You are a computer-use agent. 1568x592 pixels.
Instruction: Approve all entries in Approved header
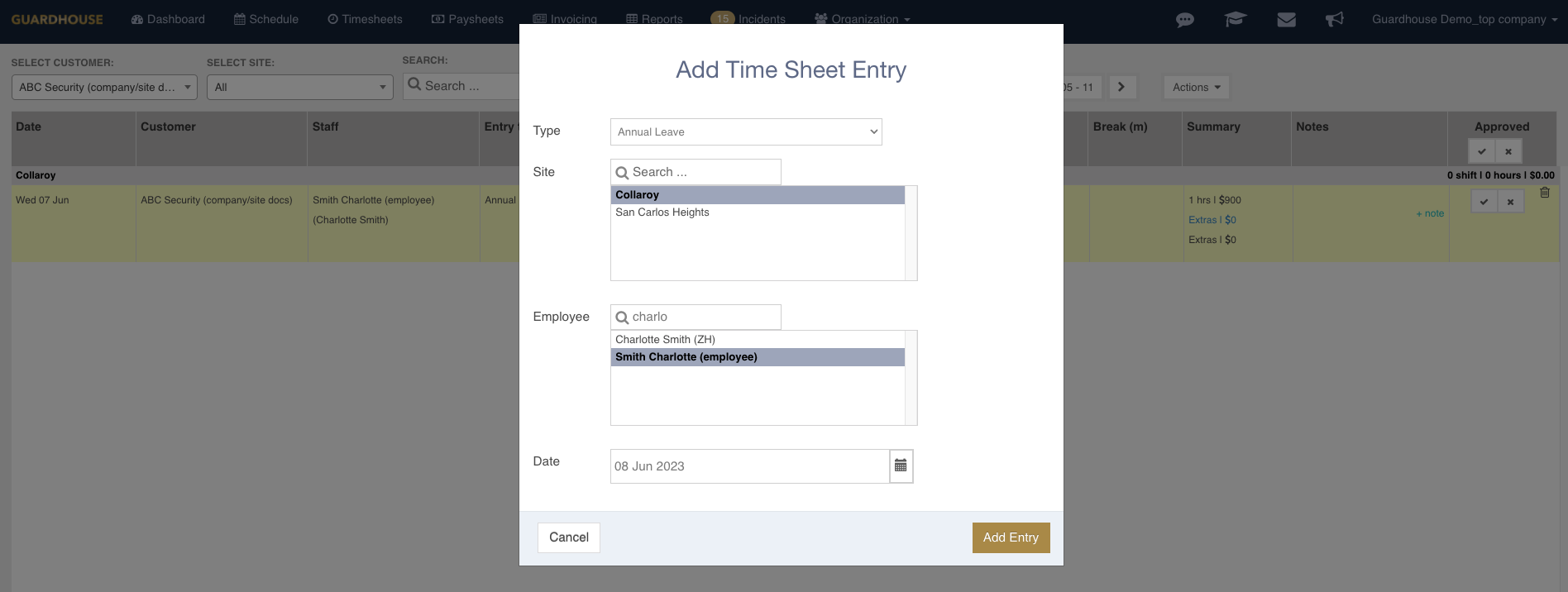click(x=1482, y=151)
